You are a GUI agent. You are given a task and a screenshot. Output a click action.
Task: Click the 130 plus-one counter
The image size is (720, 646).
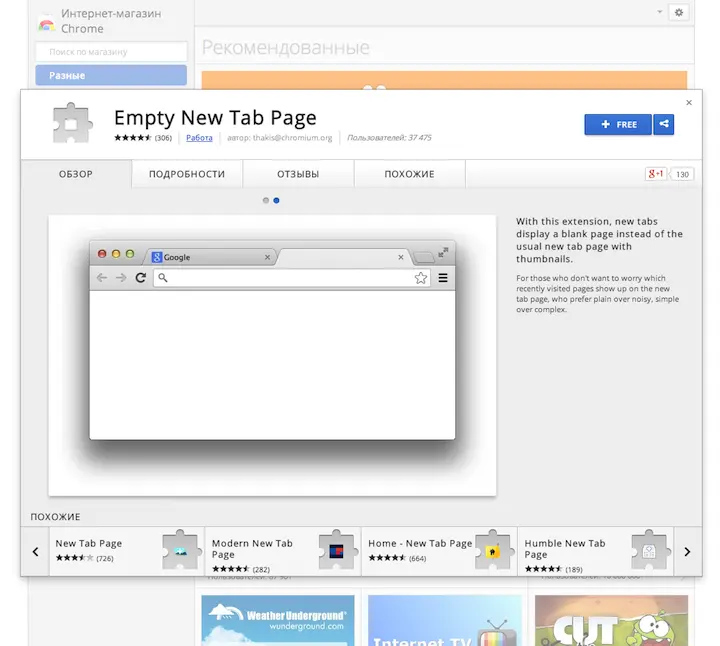click(682, 174)
